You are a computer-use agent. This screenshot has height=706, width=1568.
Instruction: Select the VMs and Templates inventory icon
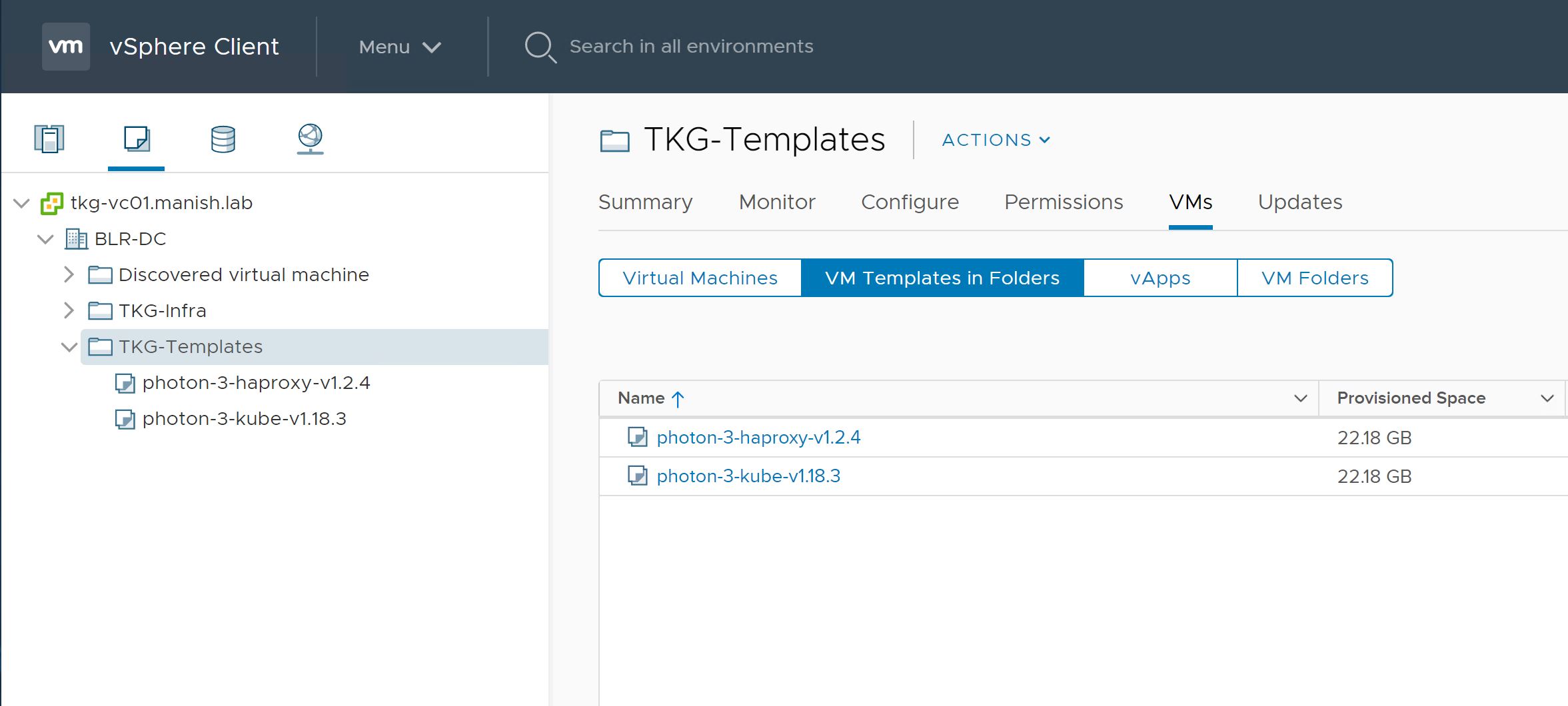(x=137, y=139)
